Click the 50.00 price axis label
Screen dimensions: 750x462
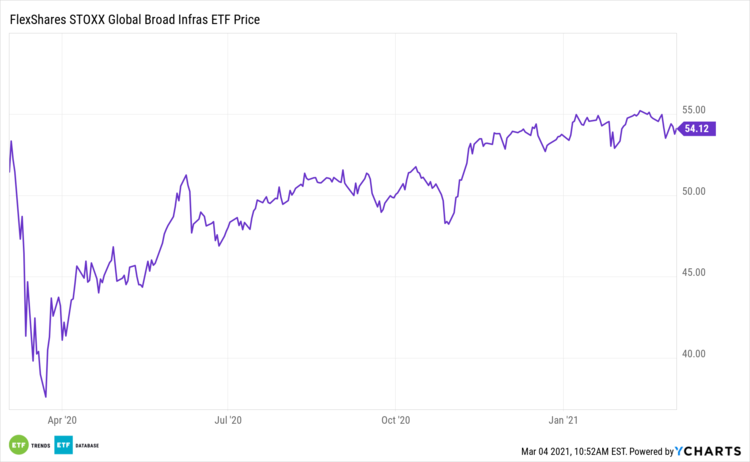(x=694, y=191)
